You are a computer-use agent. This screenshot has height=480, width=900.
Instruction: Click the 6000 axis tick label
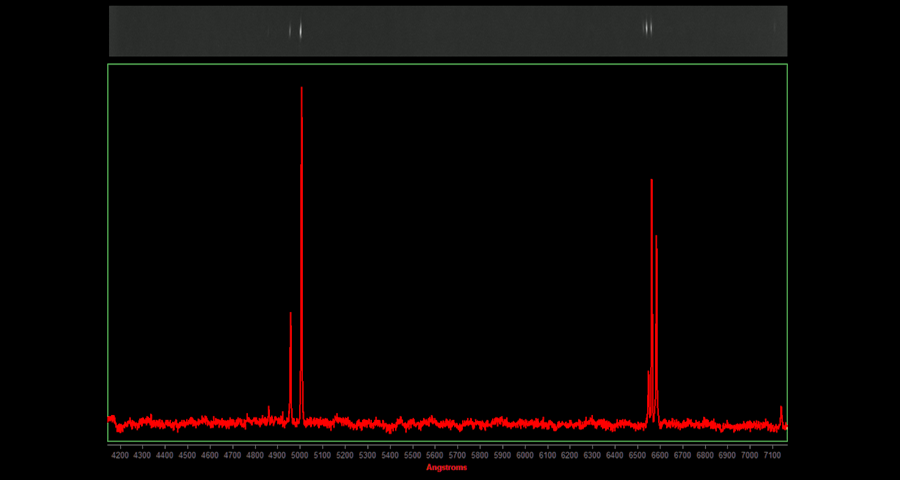point(525,455)
